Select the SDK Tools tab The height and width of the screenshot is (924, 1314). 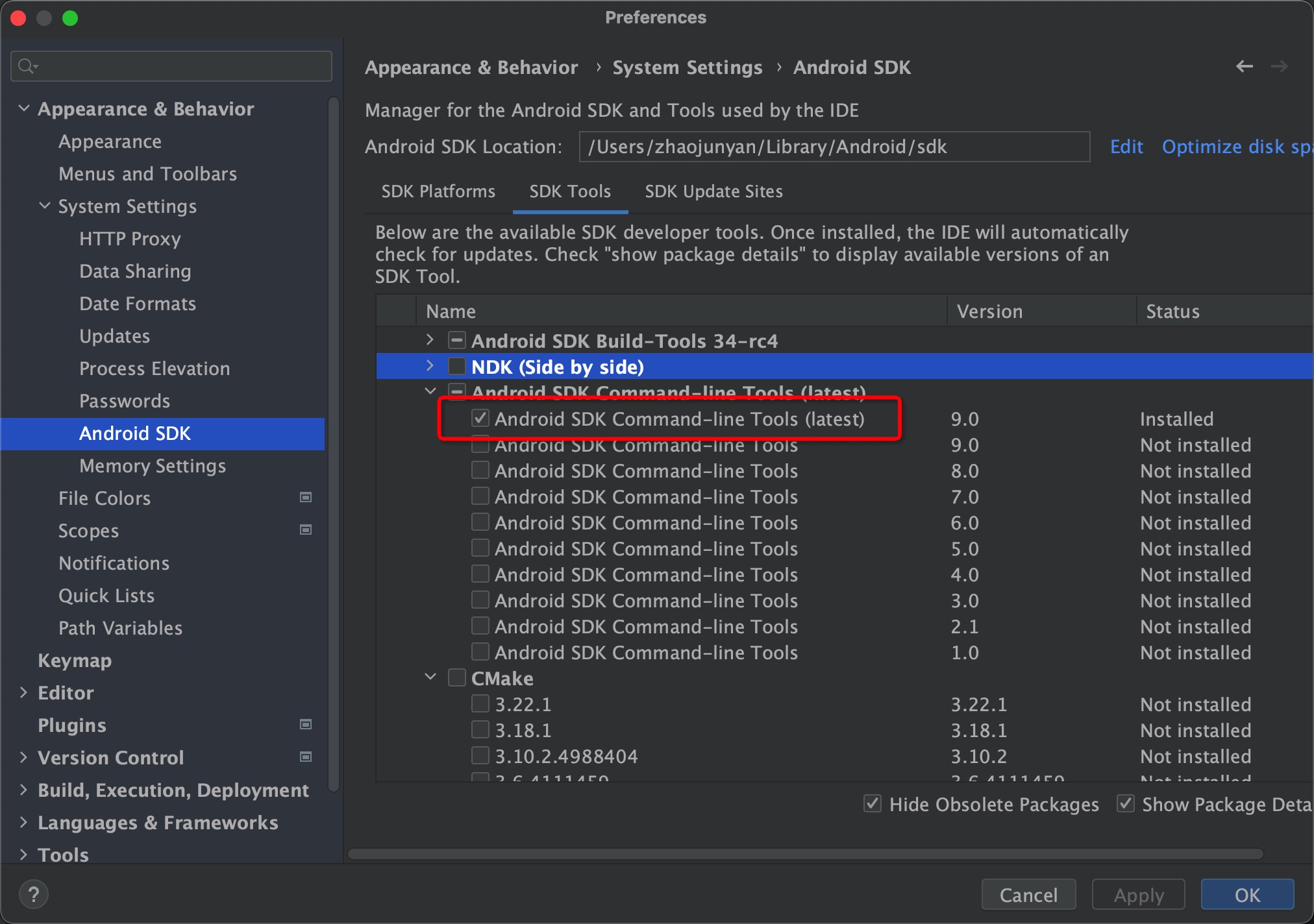tap(570, 191)
